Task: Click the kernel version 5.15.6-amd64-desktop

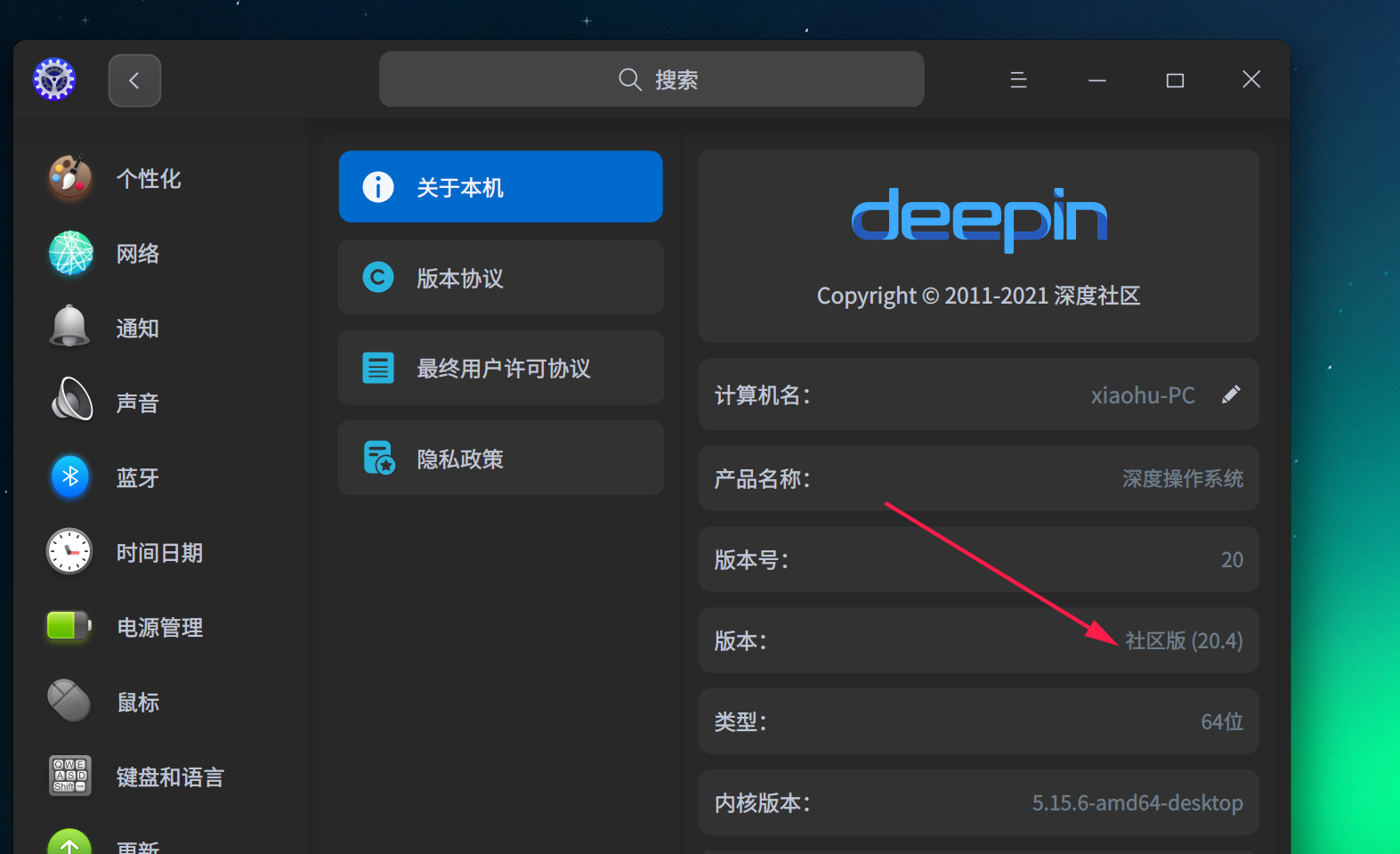Action: pyautogui.click(x=1137, y=802)
